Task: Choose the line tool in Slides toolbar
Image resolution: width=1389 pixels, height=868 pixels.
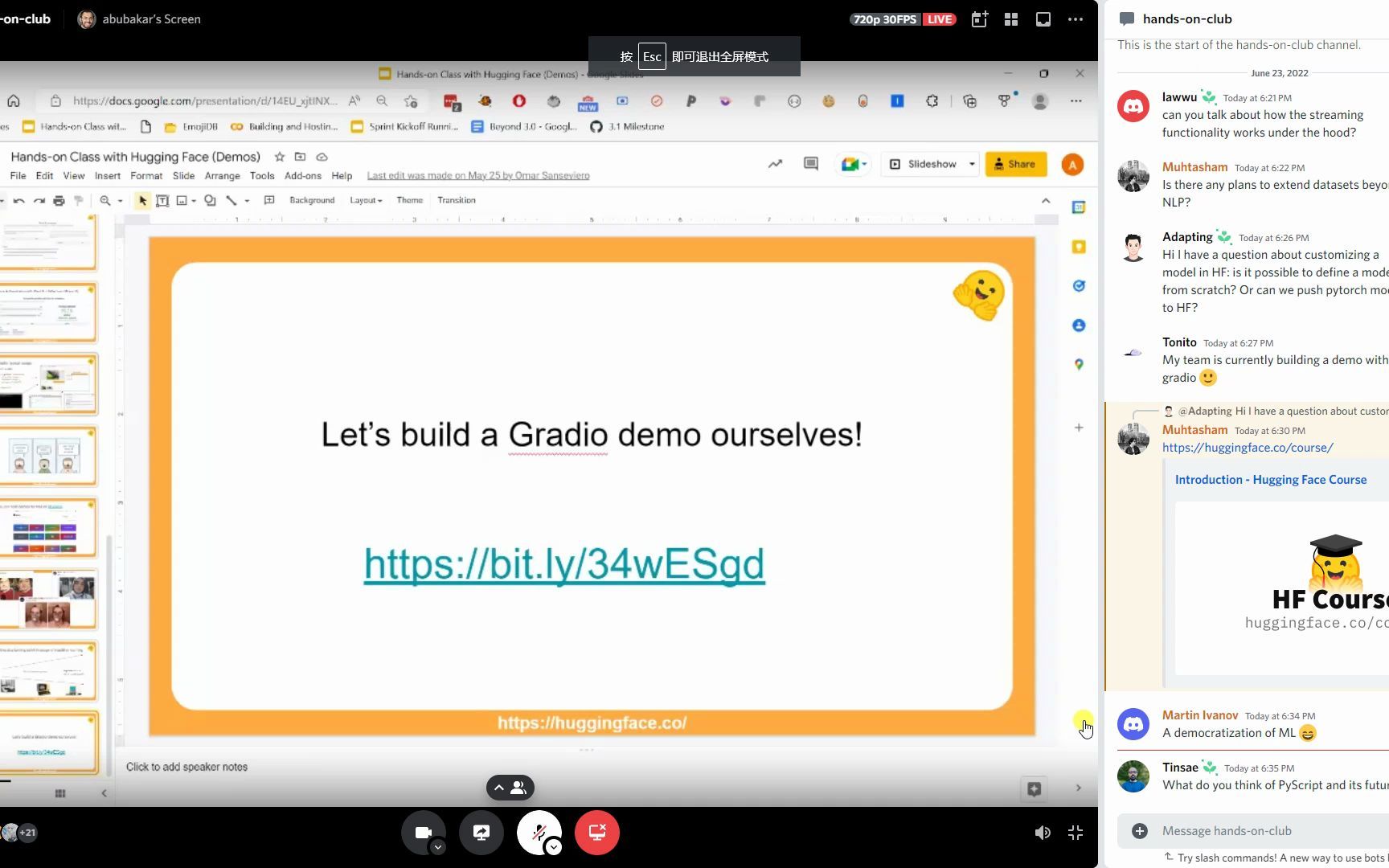Action: click(231, 200)
